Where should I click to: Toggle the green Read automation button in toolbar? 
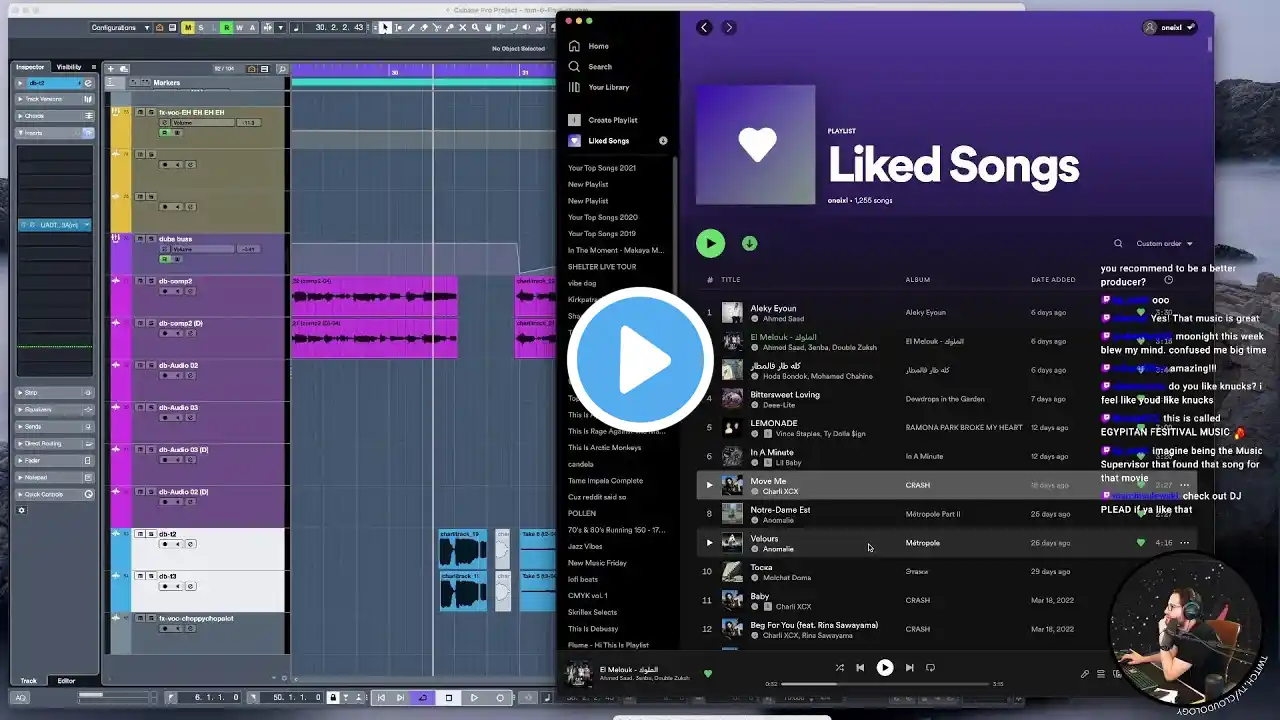point(227,28)
